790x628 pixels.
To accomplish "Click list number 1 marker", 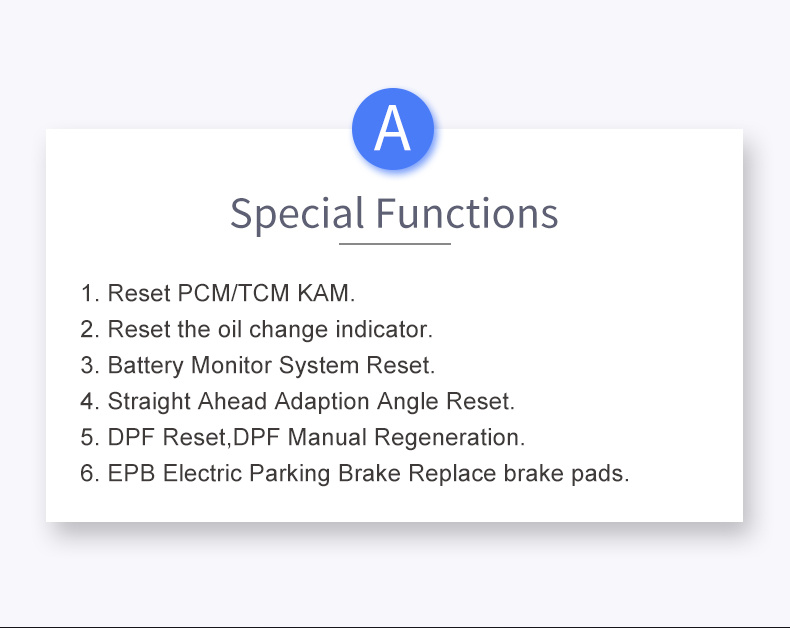I will pos(90,293).
